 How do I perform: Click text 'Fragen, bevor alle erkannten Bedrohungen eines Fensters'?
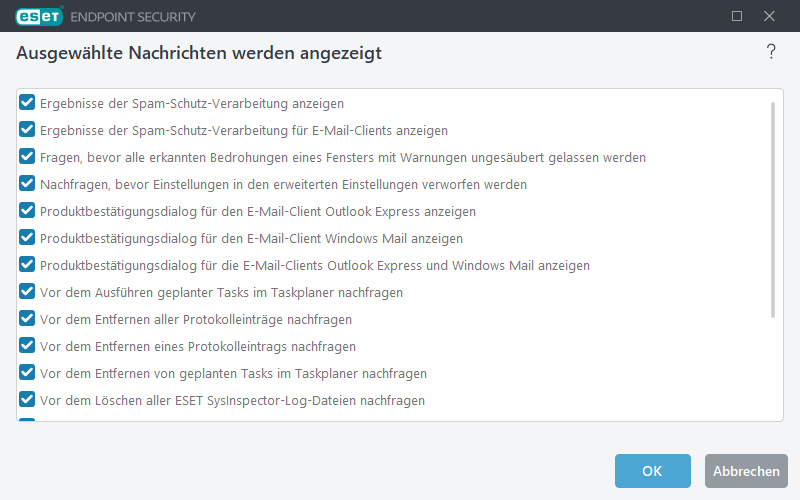[207, 158]
